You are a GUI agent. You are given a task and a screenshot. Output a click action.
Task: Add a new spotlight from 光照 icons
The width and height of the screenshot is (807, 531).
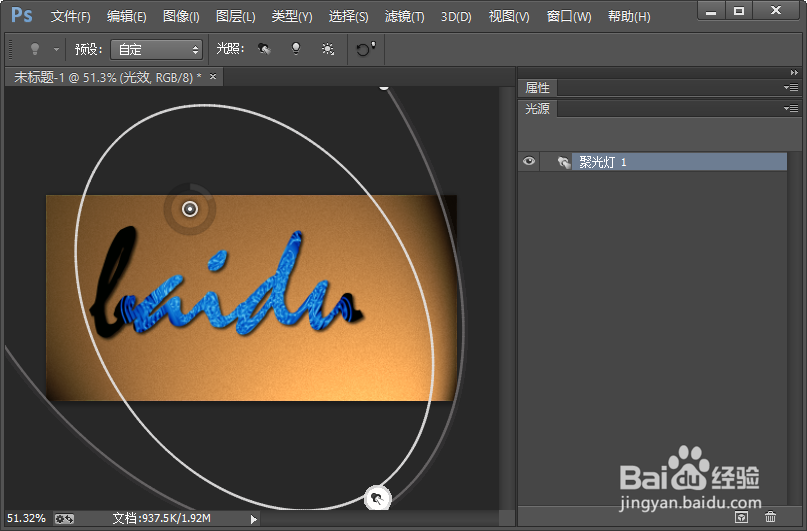[x=264, y=49]
